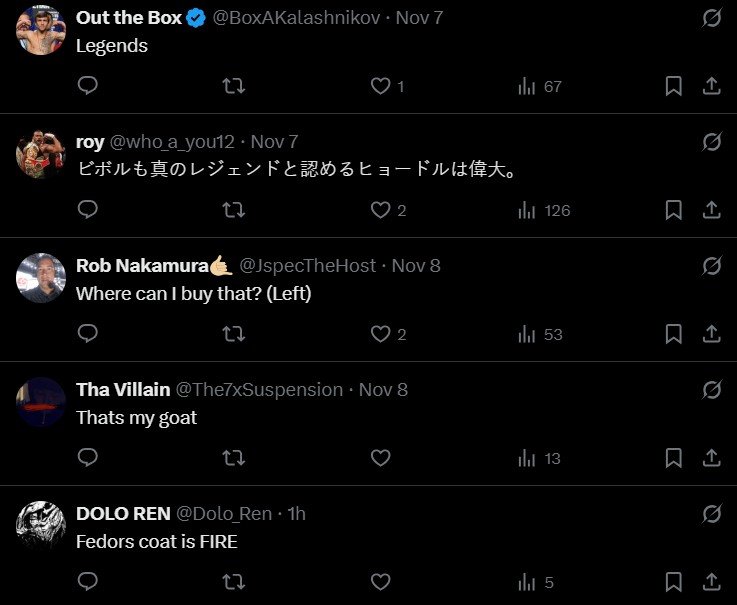Click DOLO REN's profile avatar
Screen dimensions: 737x605
tap(41, 524)
